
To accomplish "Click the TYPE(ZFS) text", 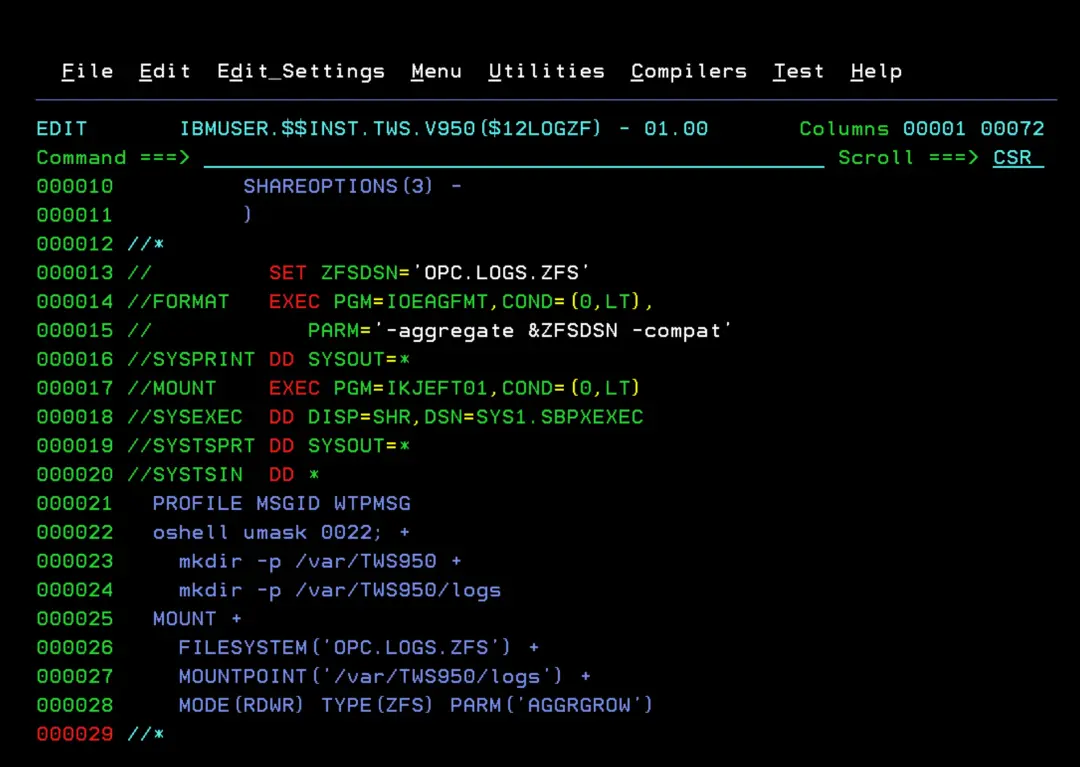I will (x=377, y=706).
